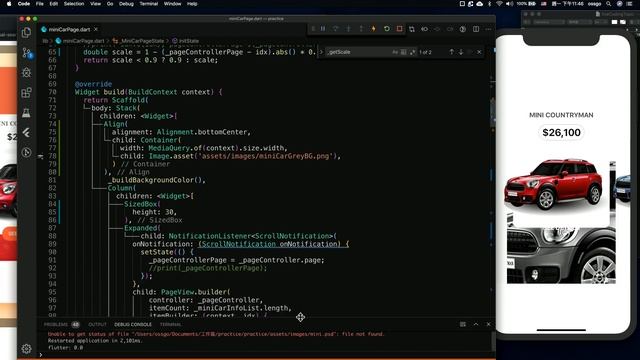Trigger Flutter hot reload lightning icon
Image resolution: width=640 pixels, height=360 pixels.
click(373, 29)
